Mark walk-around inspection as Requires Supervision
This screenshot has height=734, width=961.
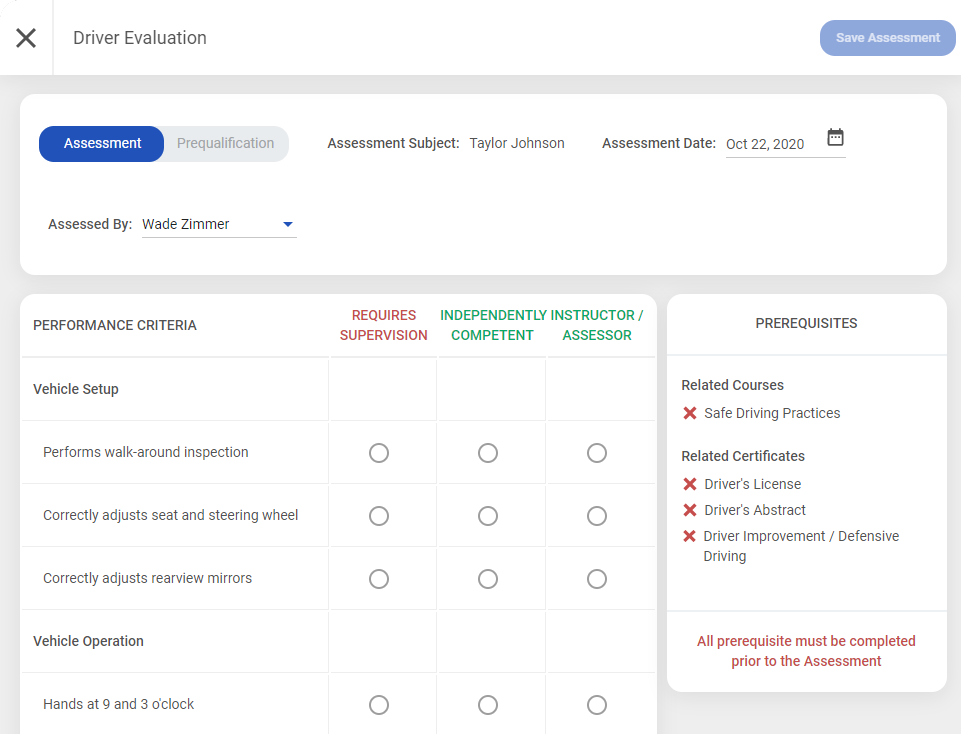pyautogui.click(x=379, y=453)
